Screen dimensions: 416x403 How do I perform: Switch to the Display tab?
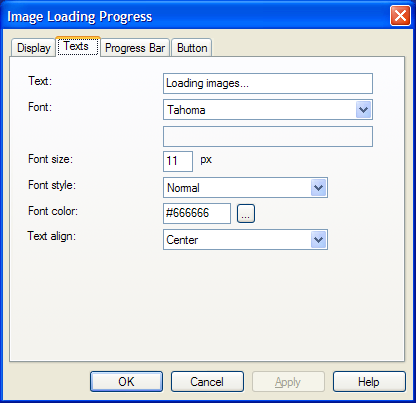click(33, 48)
